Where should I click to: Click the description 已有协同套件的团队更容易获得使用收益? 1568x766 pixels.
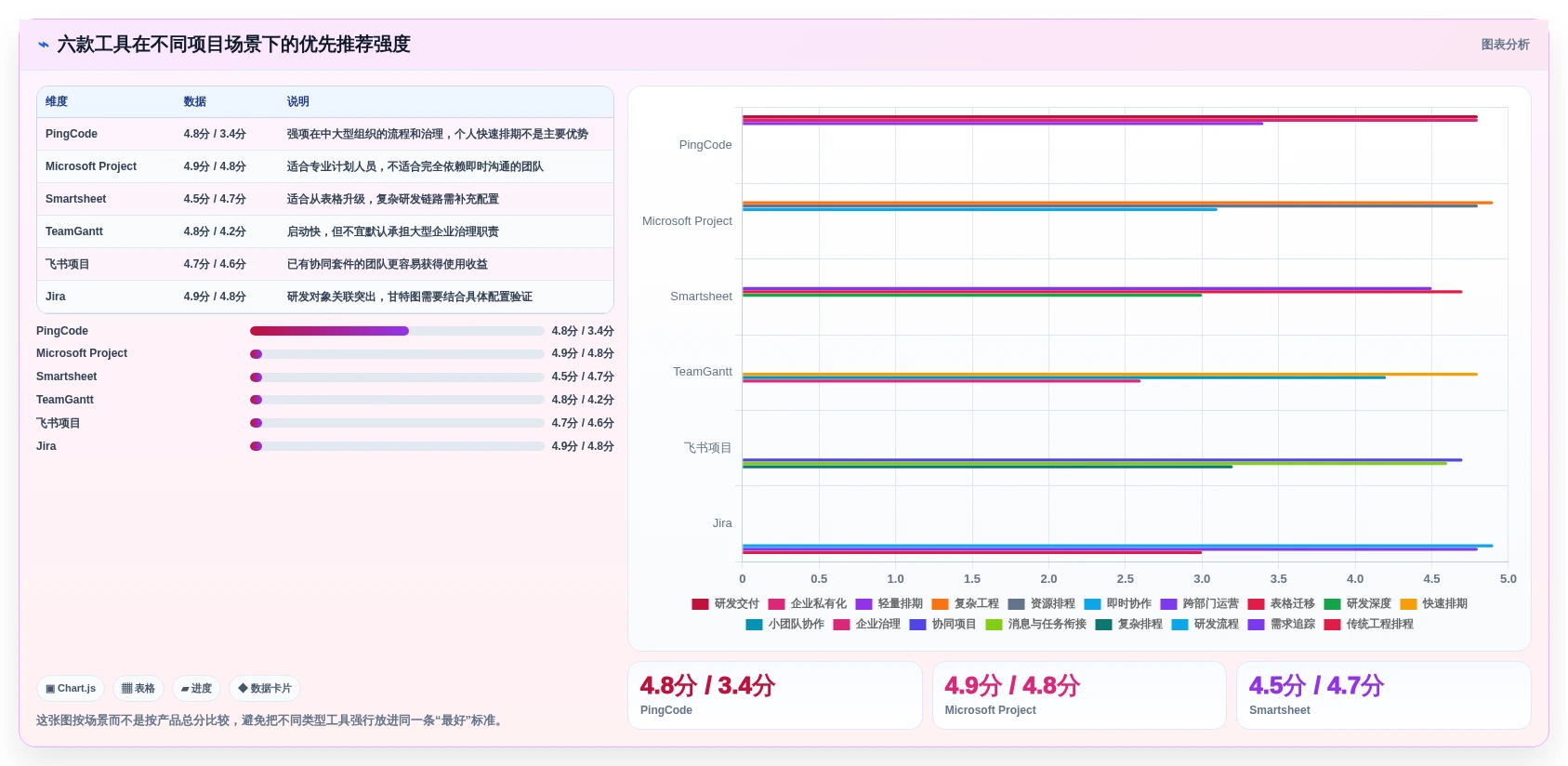point(387,264)
